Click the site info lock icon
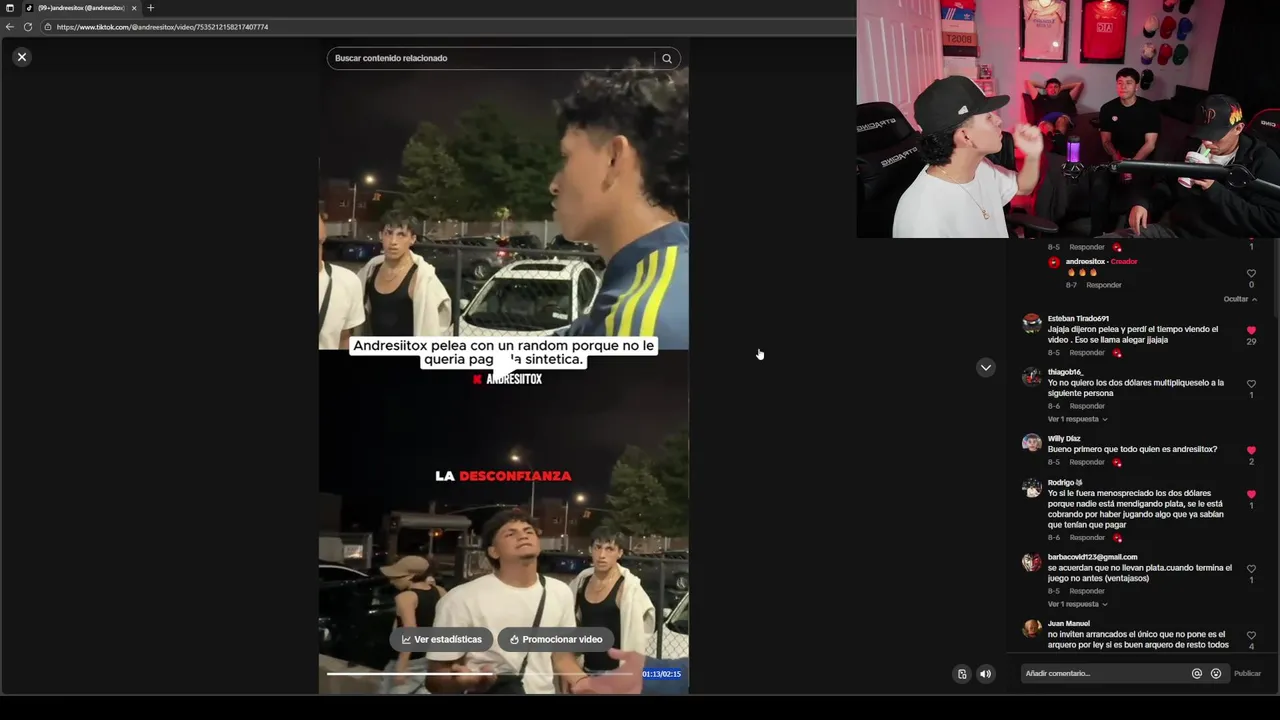Viewport: 1280px width, 720px height. (47, 27)
